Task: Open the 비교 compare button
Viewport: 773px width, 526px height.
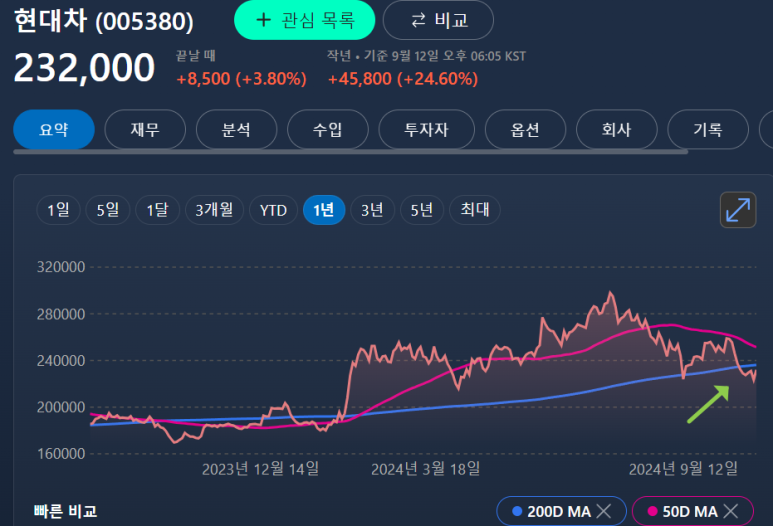Action: (x=438, y=20)
